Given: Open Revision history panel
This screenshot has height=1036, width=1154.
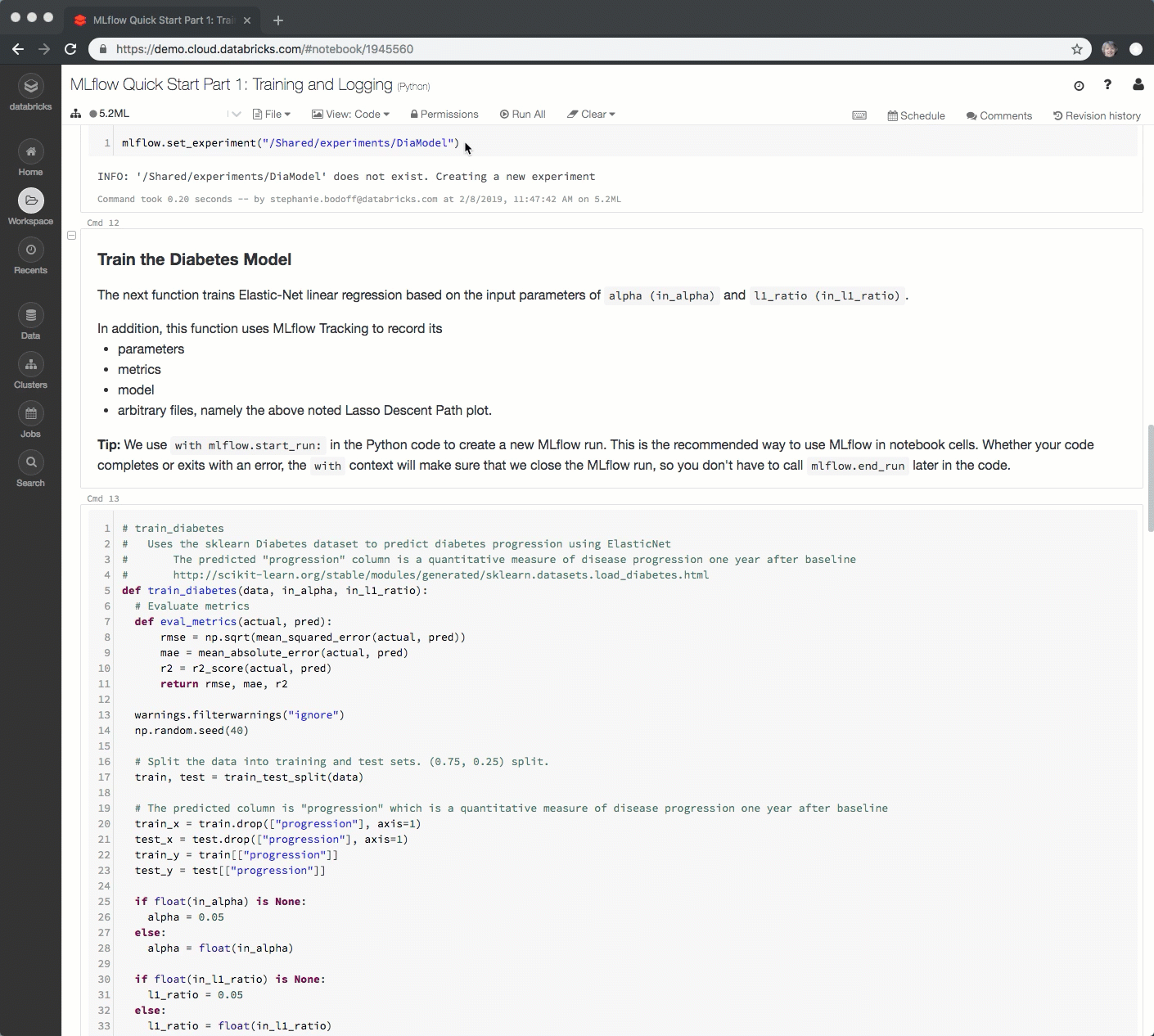Looking at the screenshot, I should 1097,116.
